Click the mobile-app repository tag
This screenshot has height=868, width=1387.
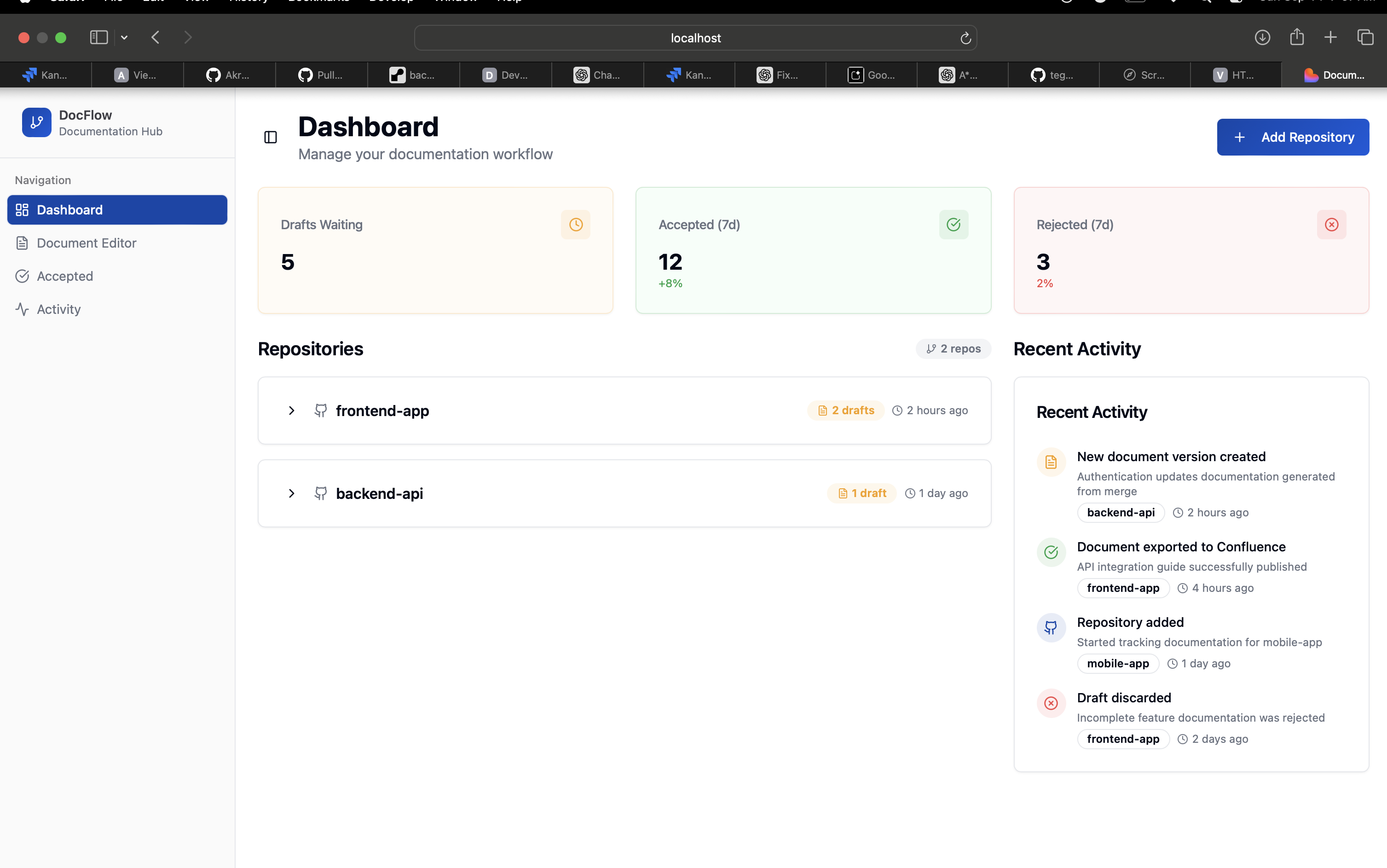(x=1117, y=663)
